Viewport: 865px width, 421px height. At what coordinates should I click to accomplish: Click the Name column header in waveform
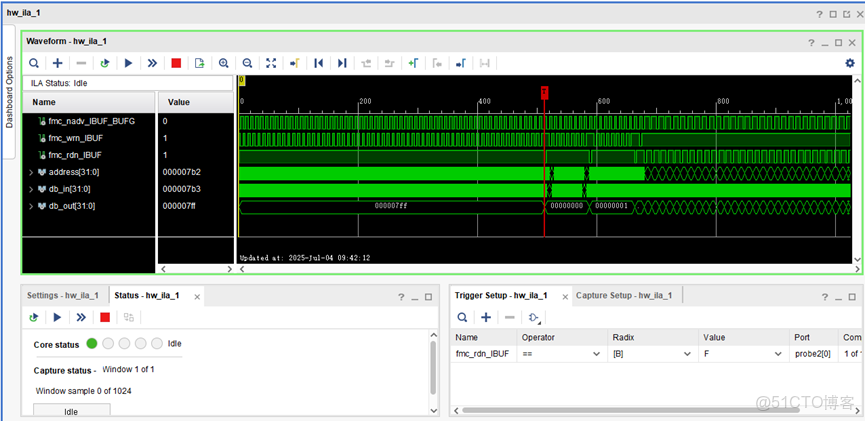pyautogui.click(x=89, y=102)
